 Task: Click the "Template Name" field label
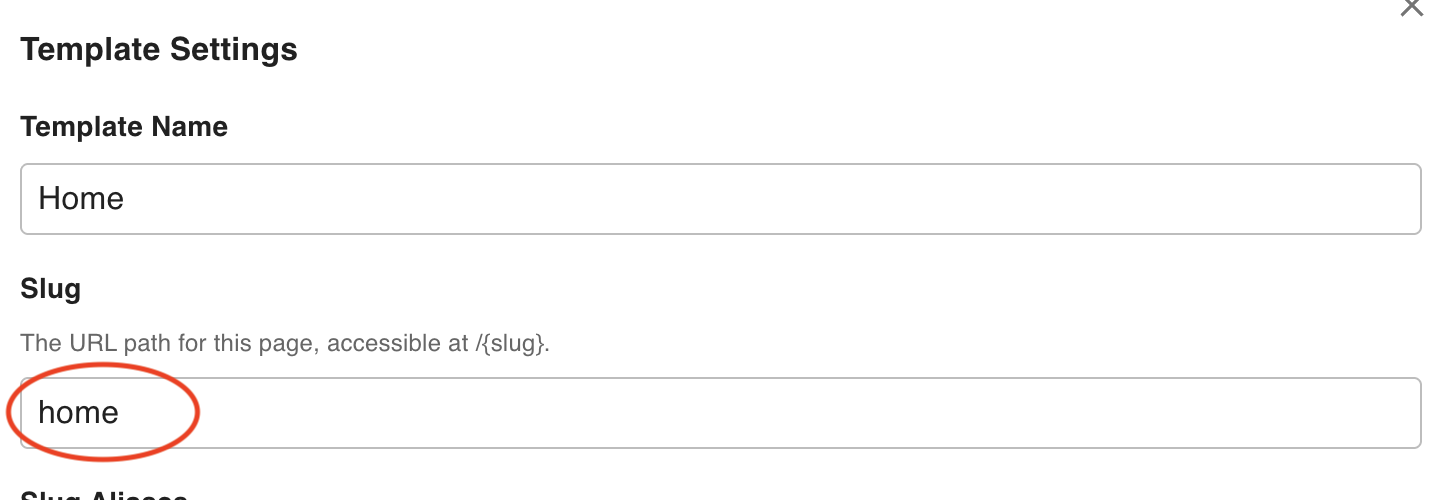124,127
